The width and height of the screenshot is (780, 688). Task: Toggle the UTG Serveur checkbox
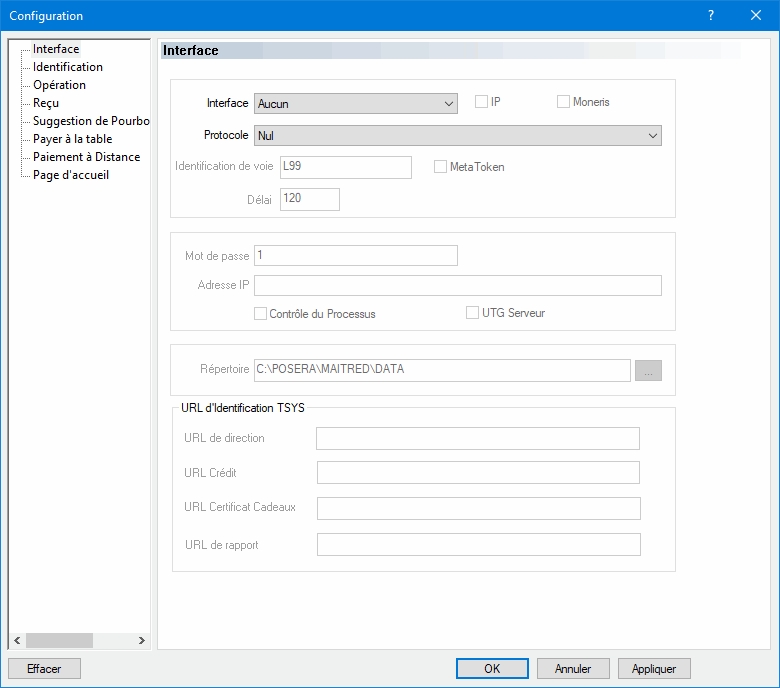coord(473,313)
